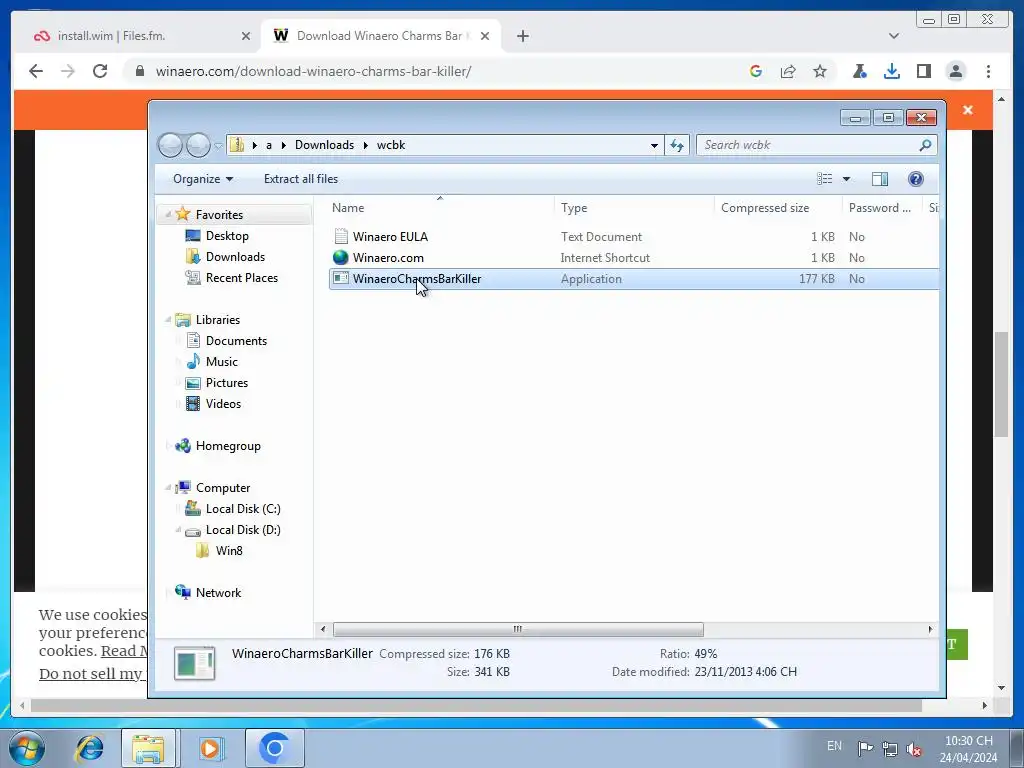Open Chrome three-dot menu
Image resolution: width=1024 pixels, height=768 pixels.
(988, 71)
